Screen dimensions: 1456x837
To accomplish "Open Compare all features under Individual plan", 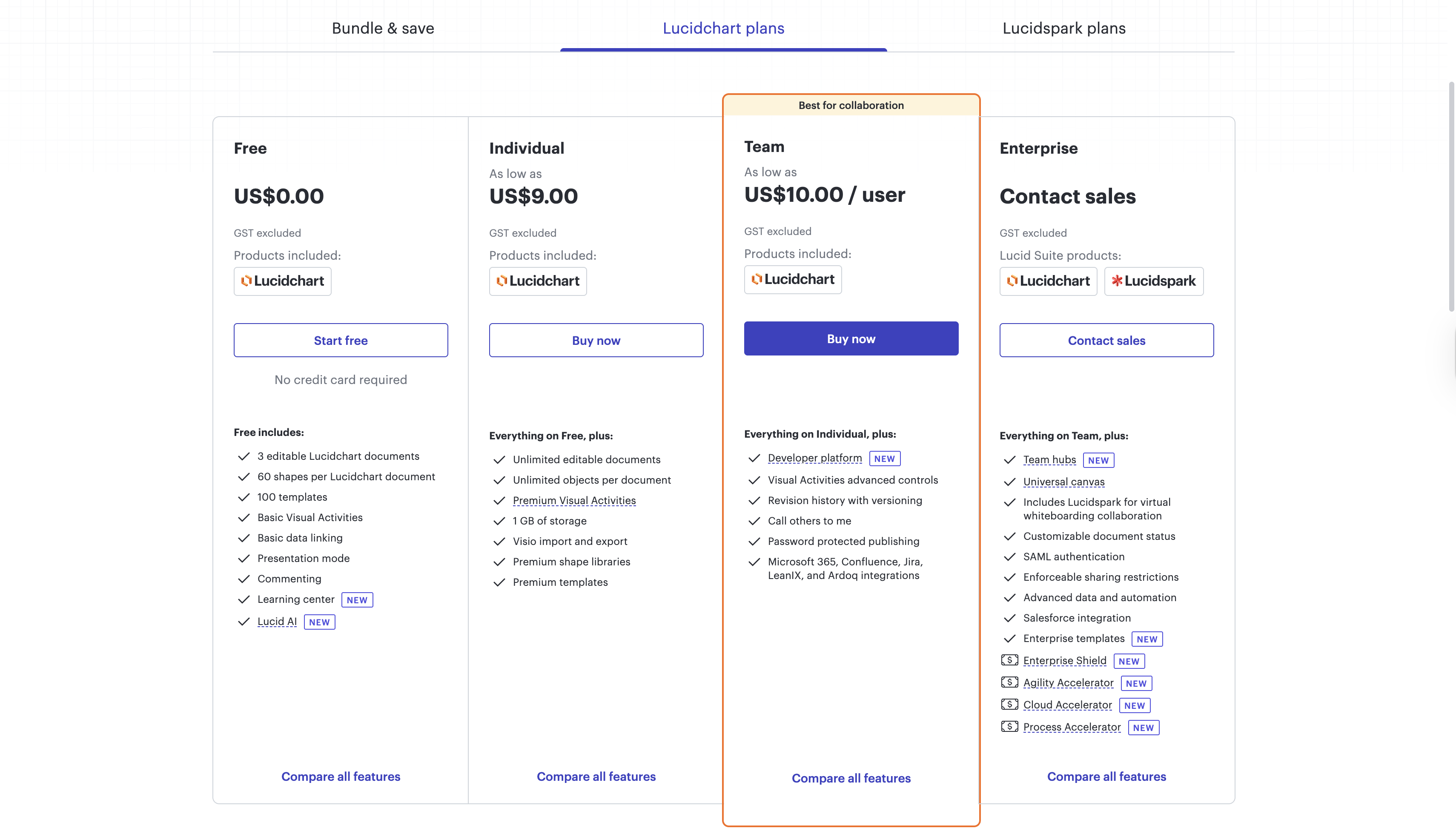I will [x=596, y=777].
